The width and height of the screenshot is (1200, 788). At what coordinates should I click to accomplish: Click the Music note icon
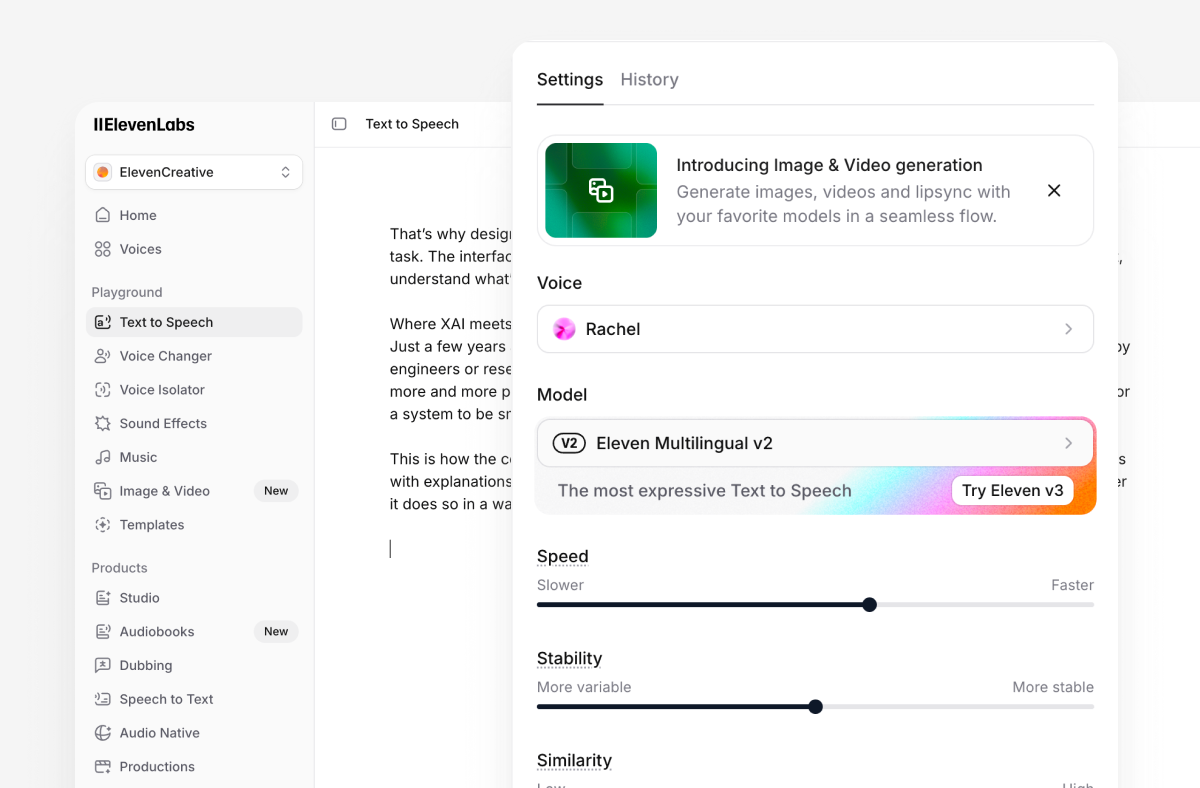(102, 457)
